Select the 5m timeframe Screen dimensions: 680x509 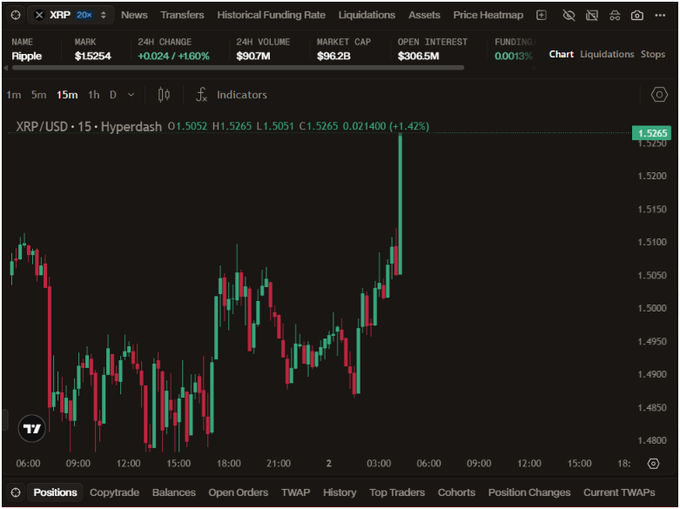[39, 95]
